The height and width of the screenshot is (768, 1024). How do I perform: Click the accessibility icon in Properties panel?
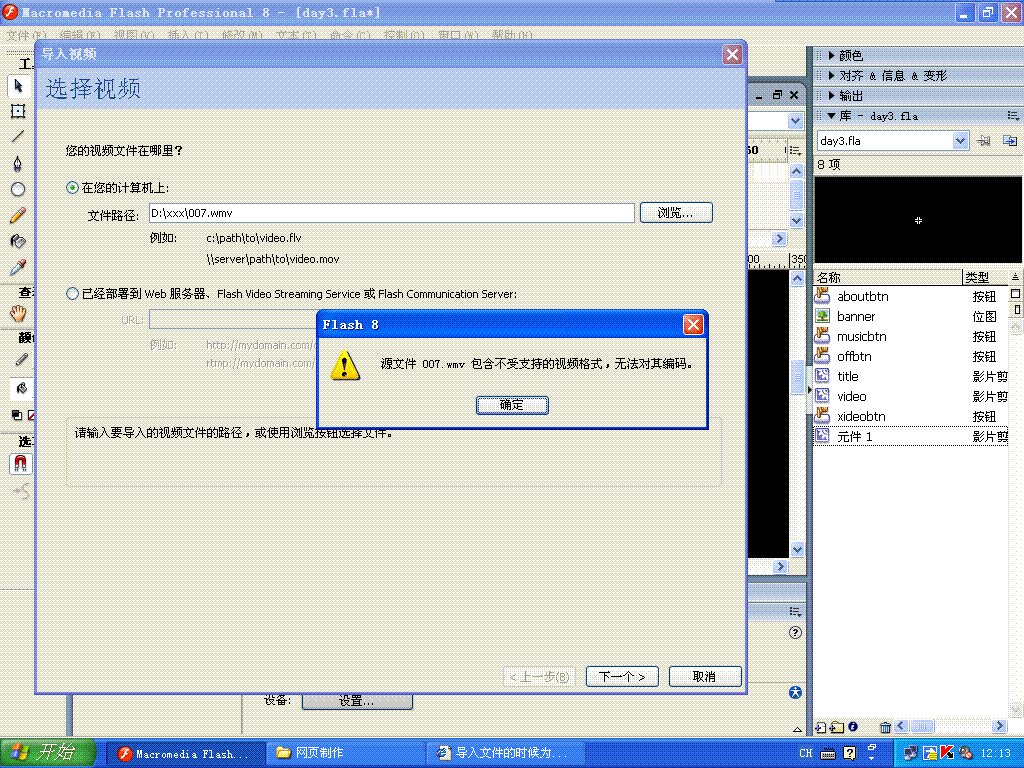click(795, 692)
